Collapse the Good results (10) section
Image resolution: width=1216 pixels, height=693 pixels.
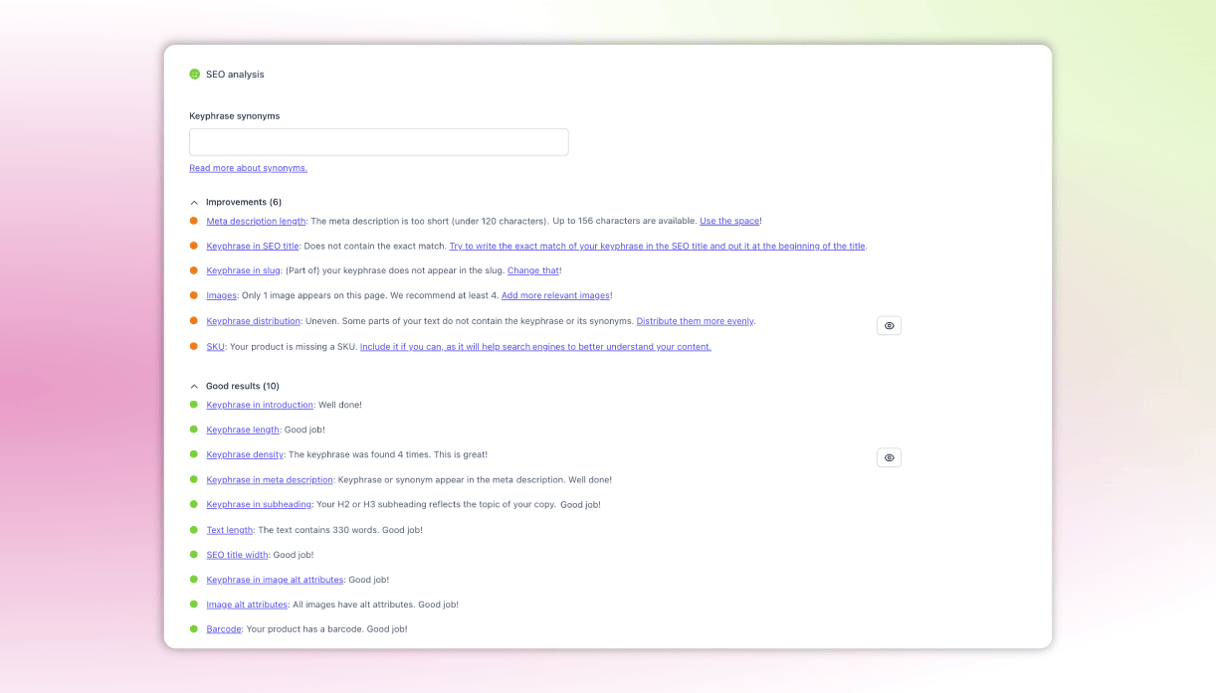pyautogui.click(x=194, y=386)
